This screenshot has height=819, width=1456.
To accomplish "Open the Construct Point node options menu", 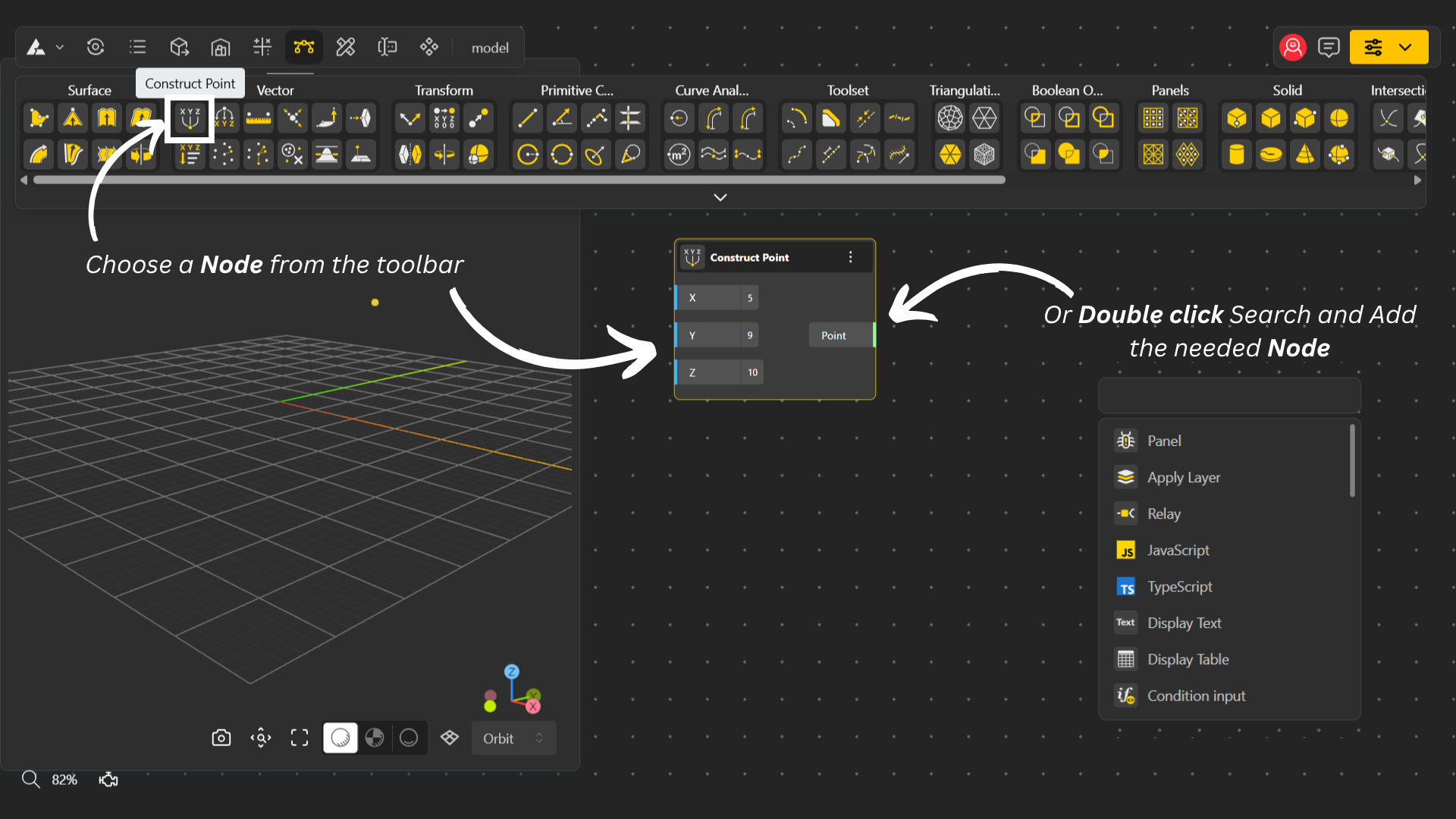I will (x=850, y=257).
